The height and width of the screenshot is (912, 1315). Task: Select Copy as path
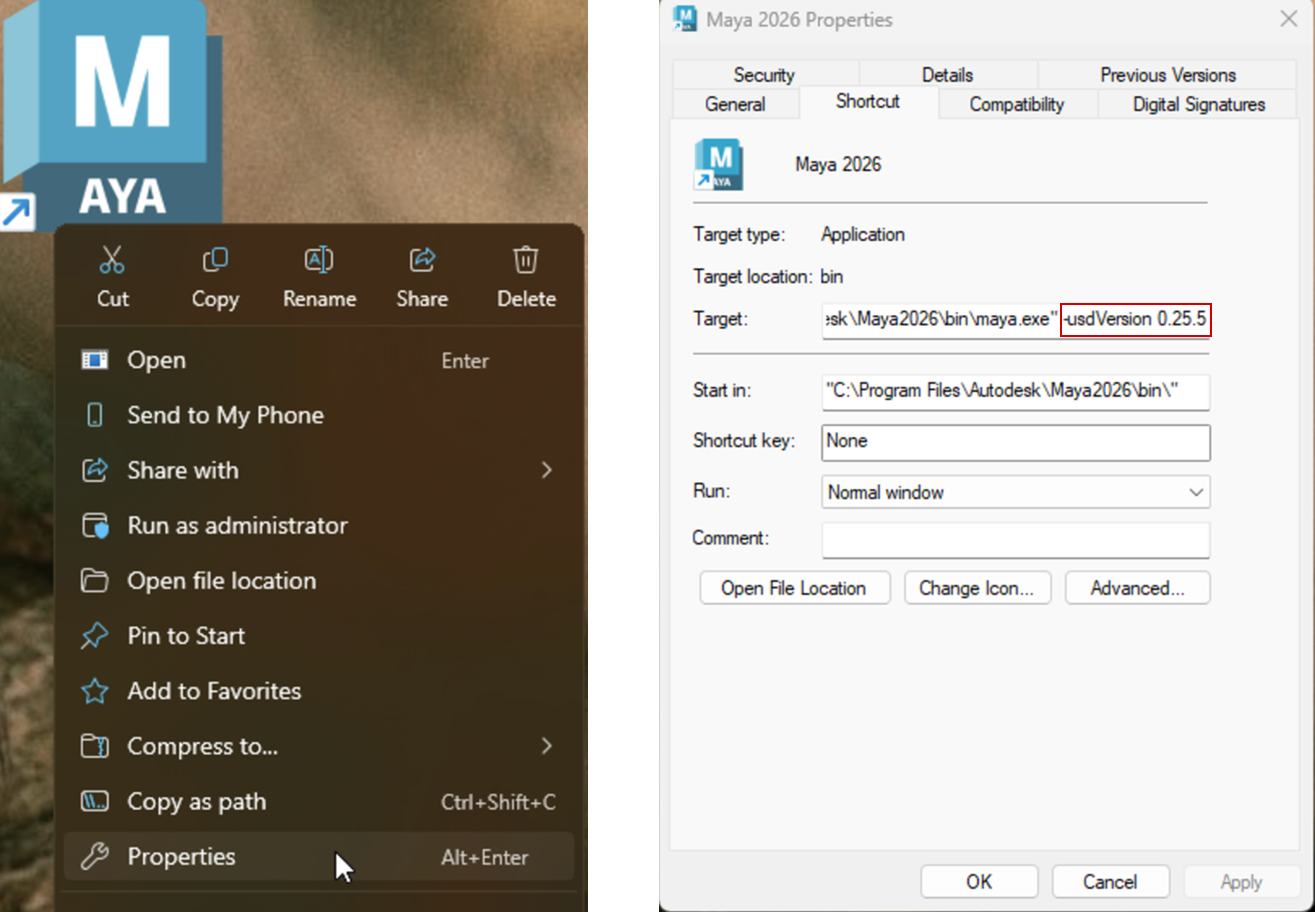tap(319, 801)
